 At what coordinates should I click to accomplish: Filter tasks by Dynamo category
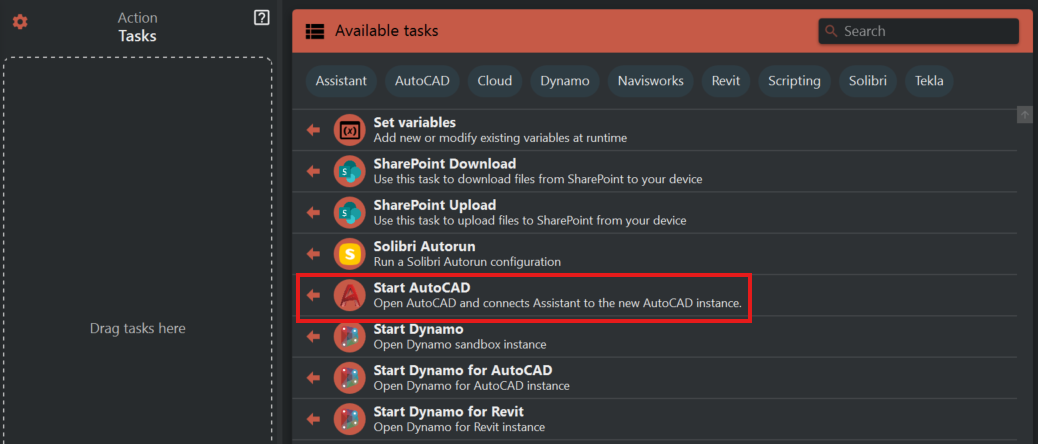(565, 81)
